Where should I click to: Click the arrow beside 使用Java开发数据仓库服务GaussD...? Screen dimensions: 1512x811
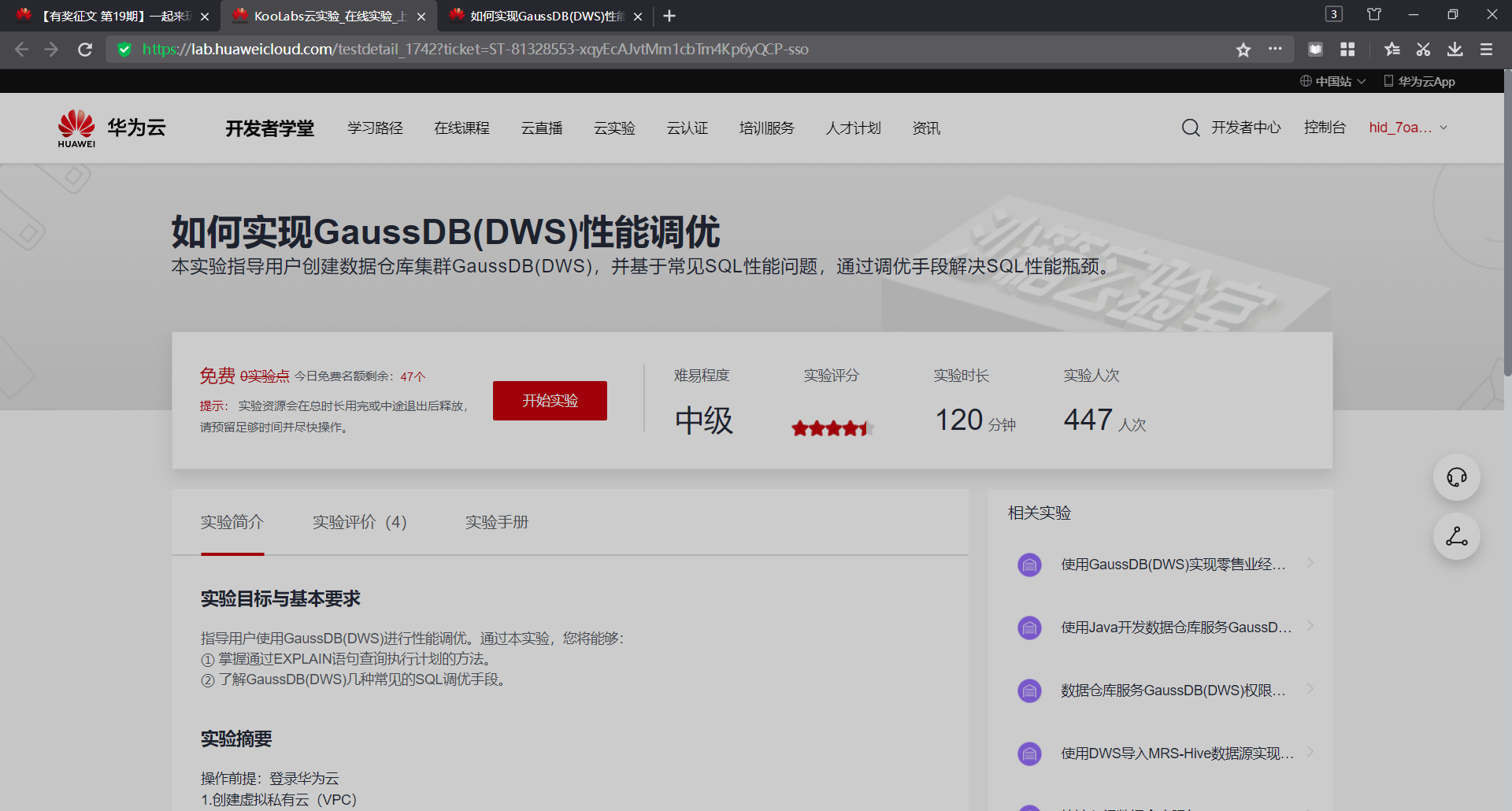pos(1310,626)
